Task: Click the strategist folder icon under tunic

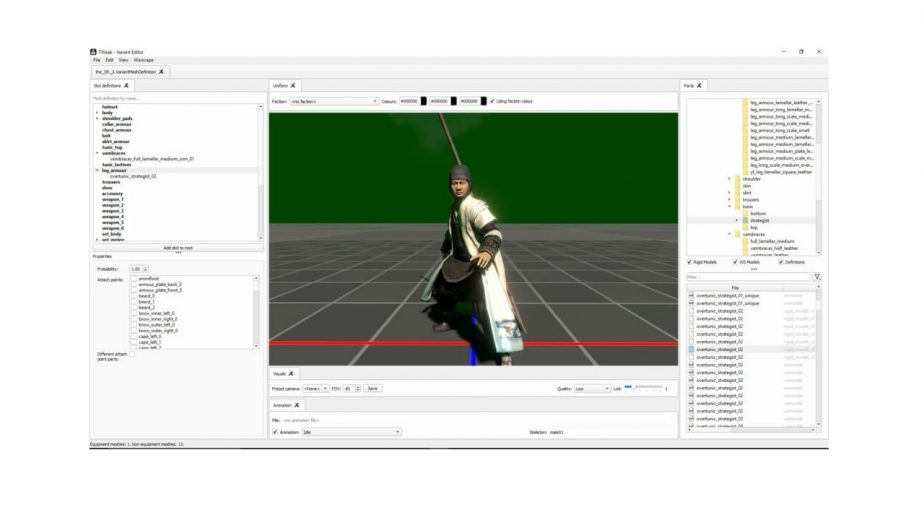Action: pyautogui.click(x=745, y=220)
